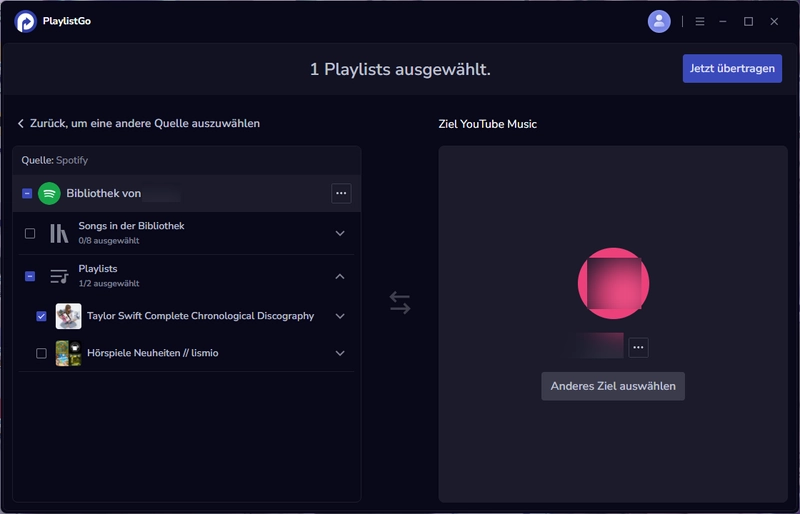Uncheck Taylor Swift Complete Chronological Discography
This screenshot has width=800, height=514.
(x=41, y=316)
